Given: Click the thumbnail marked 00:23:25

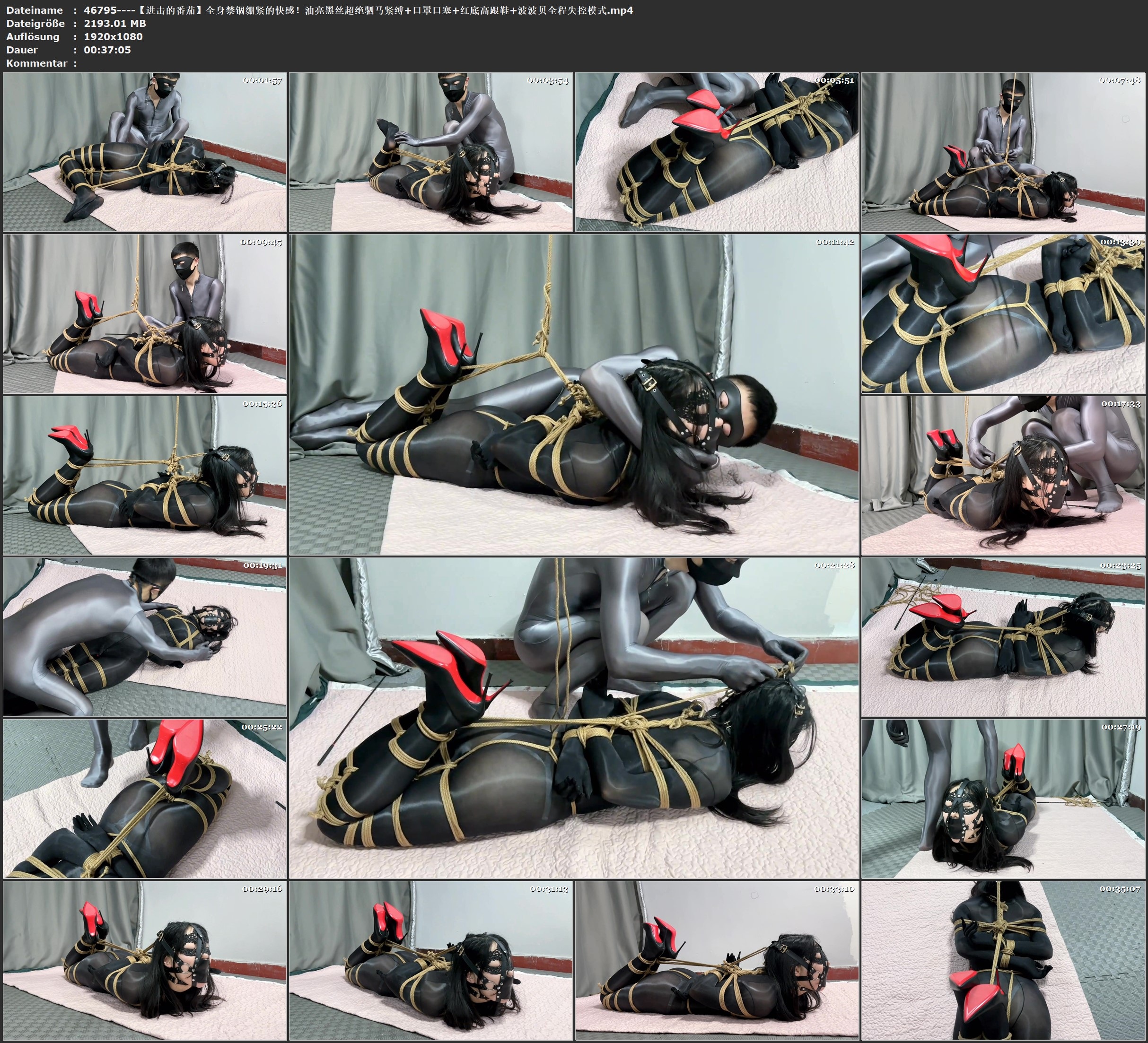Looking at the screenshot, I should click(x=1003, y=637).
